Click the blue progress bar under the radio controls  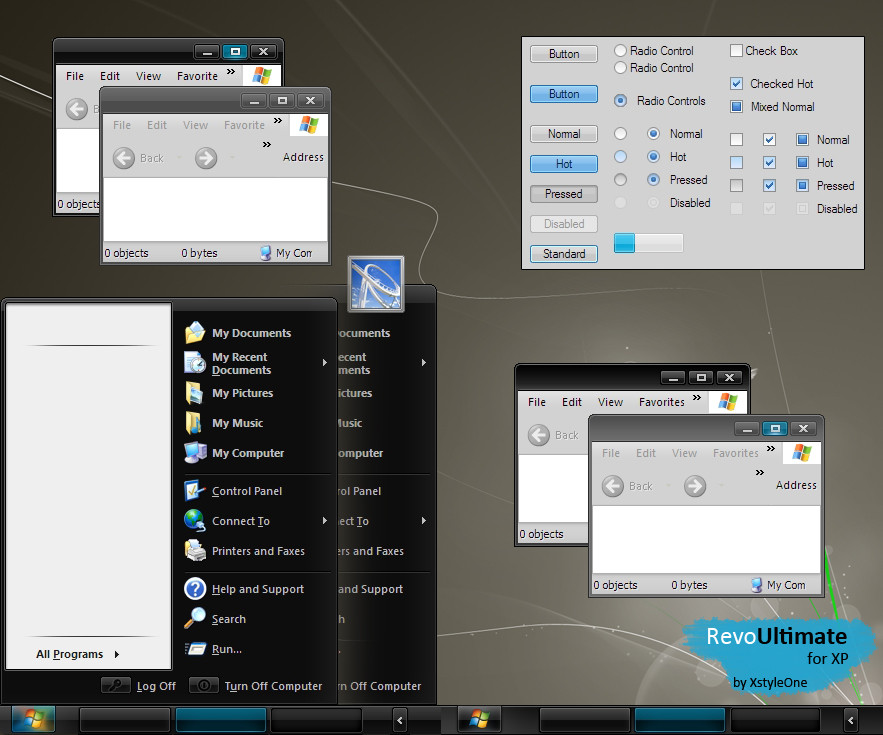tap(648, 243)
